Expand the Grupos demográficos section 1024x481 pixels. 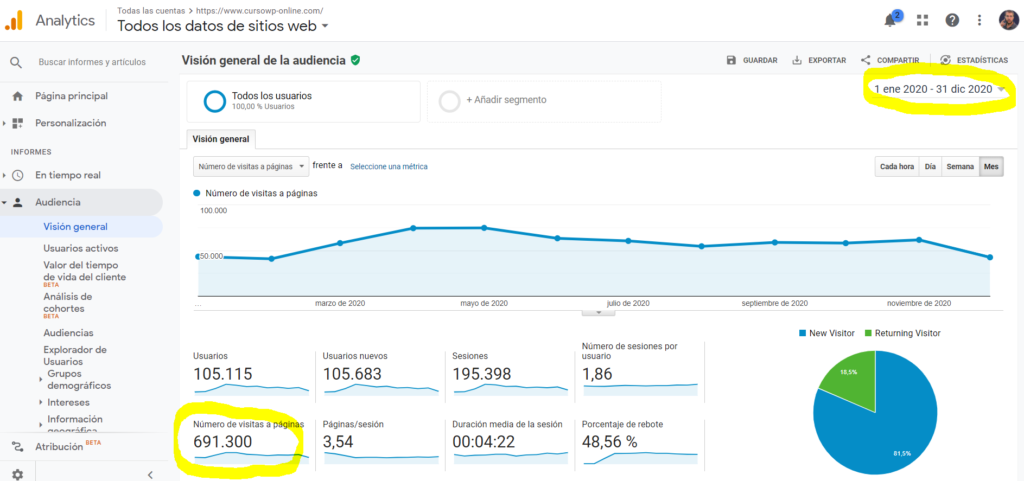[37, 378]
